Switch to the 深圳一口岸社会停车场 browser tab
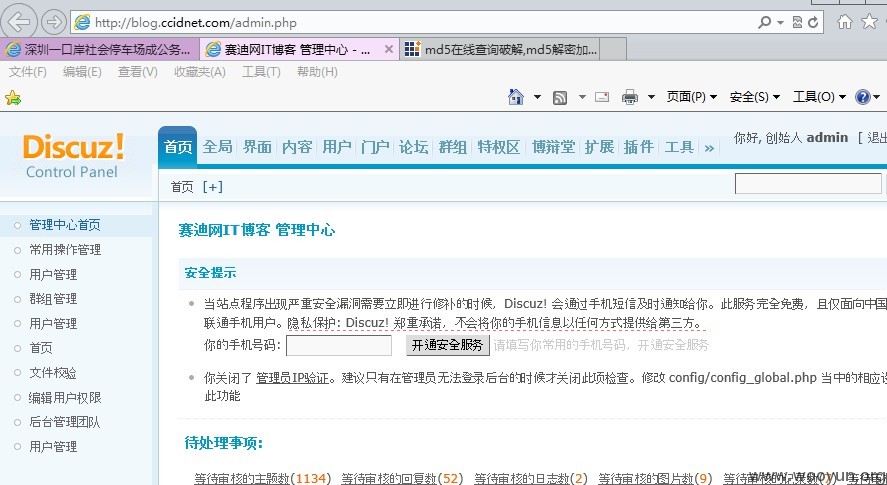887x485 pixels. coord(100,50)
